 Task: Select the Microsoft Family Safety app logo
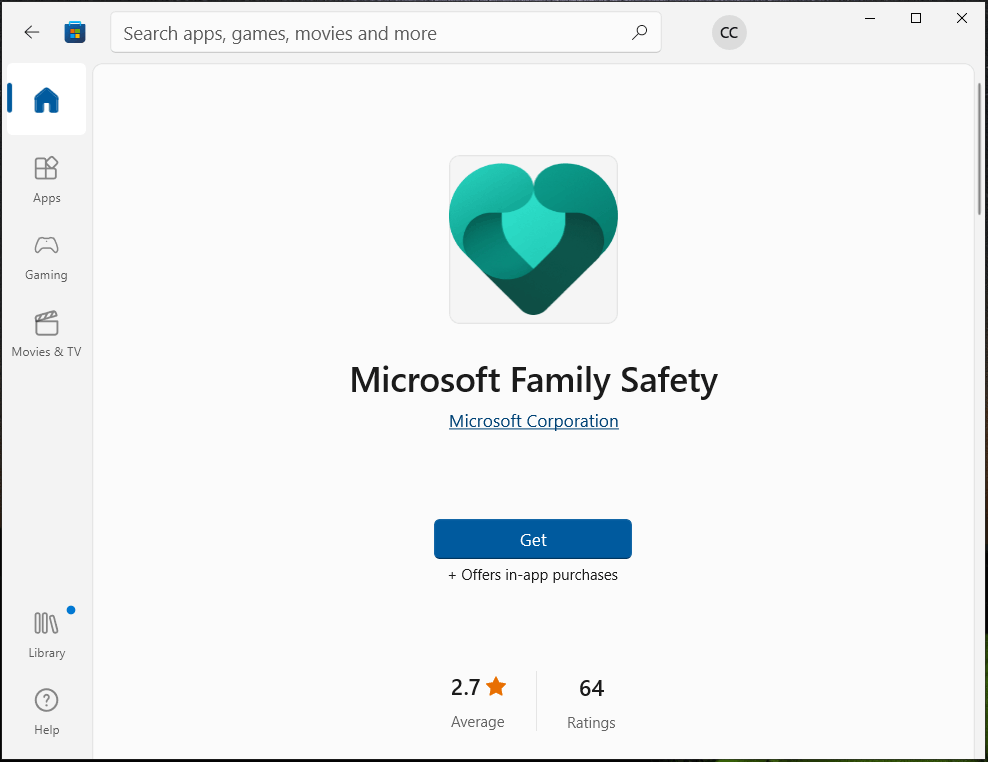(533, 240)
